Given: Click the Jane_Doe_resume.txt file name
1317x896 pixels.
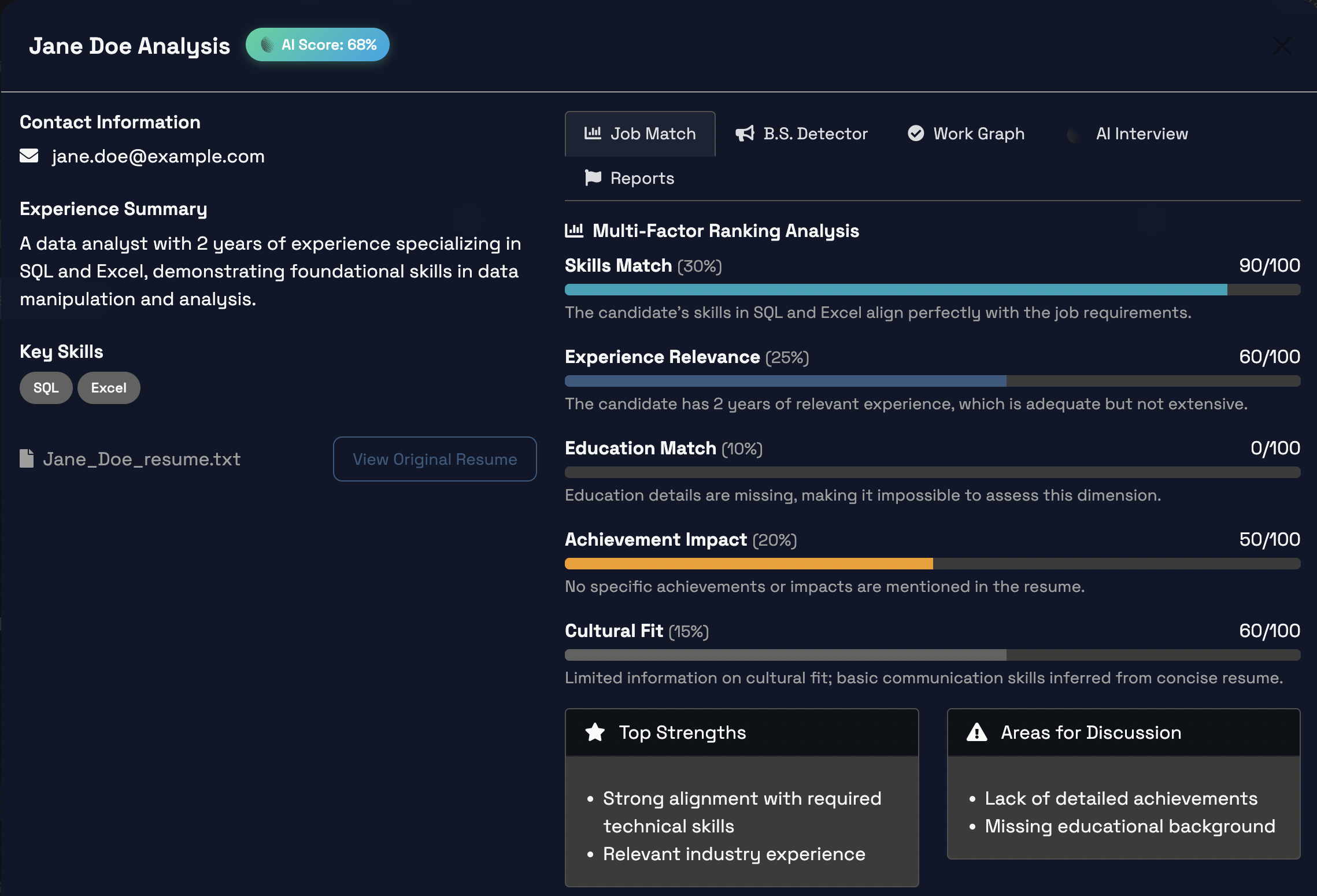Looking at the screenshot, I should pyautogui.click(x=142, y=459).
